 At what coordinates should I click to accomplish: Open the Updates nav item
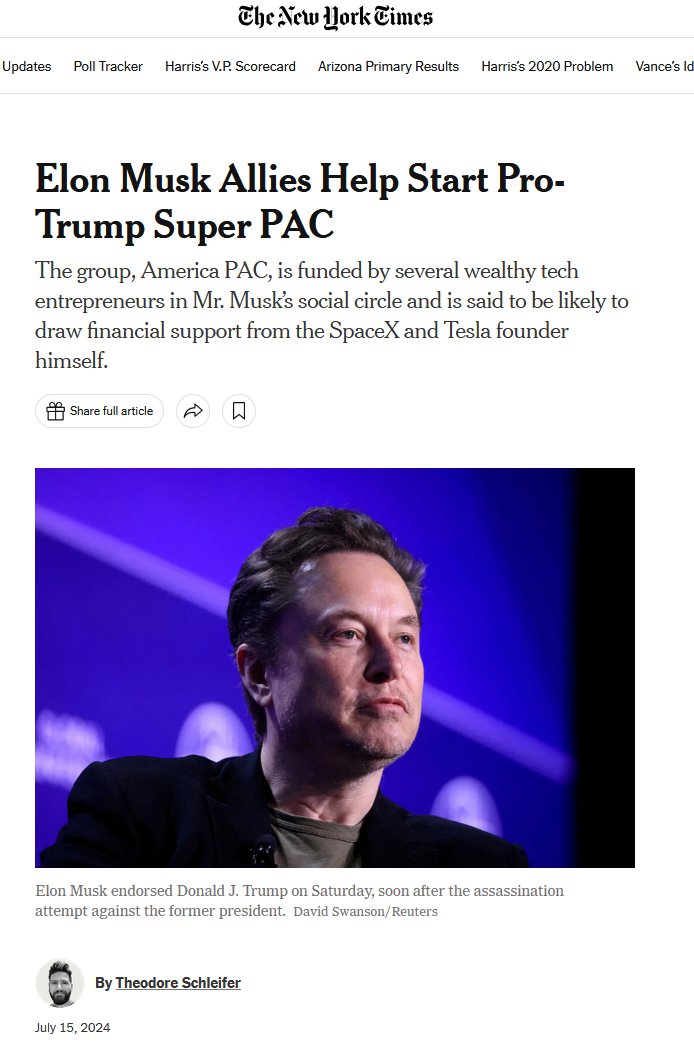tap(26, 66)
